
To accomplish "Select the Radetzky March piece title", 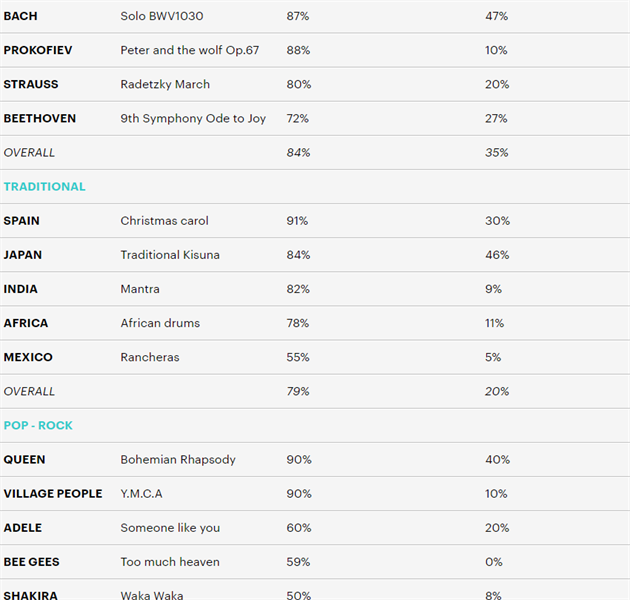I will (165, 85).
